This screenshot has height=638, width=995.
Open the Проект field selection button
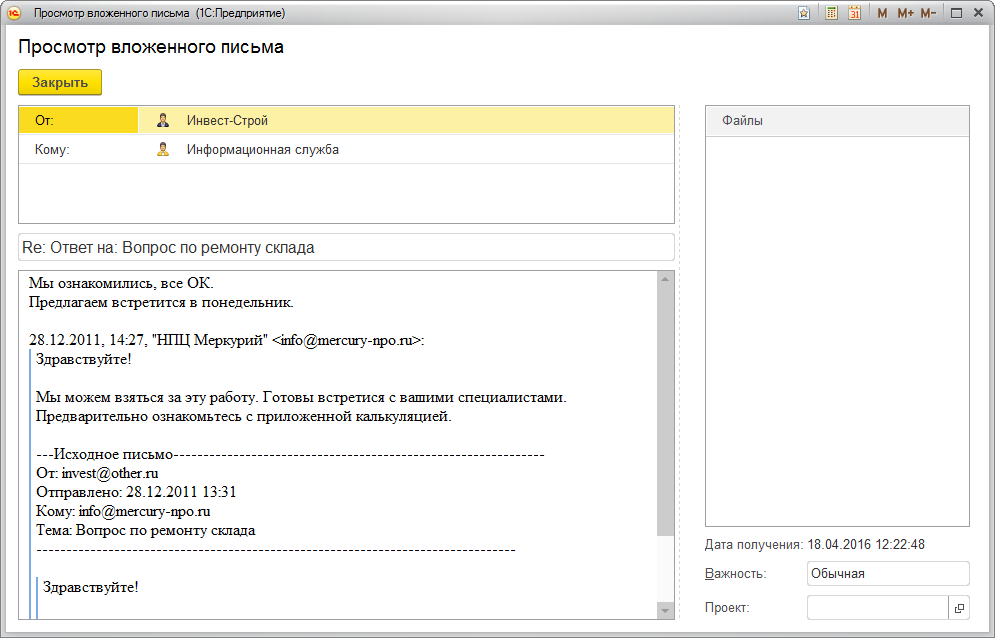[959, 608]
